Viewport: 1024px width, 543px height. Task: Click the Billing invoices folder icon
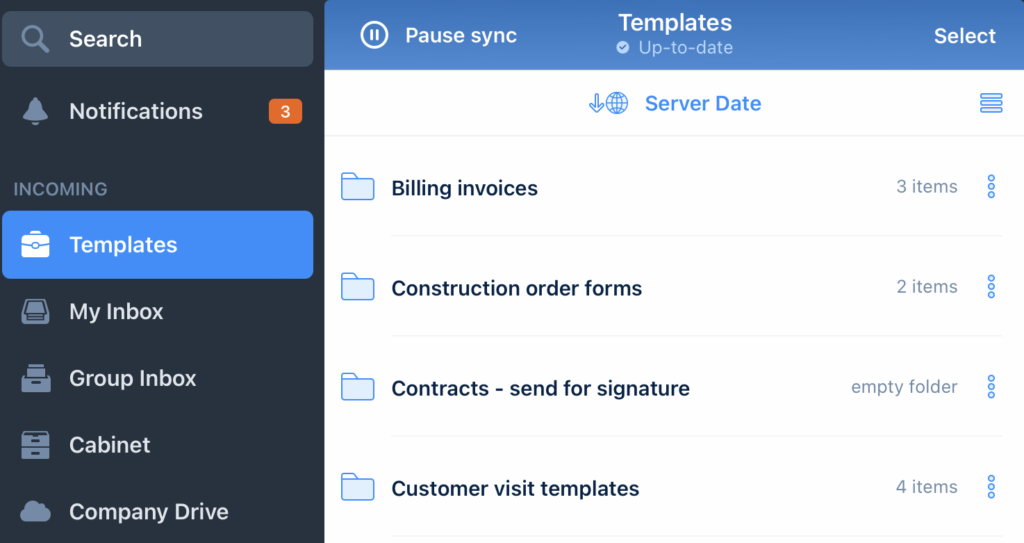click(x=357, y=187)
